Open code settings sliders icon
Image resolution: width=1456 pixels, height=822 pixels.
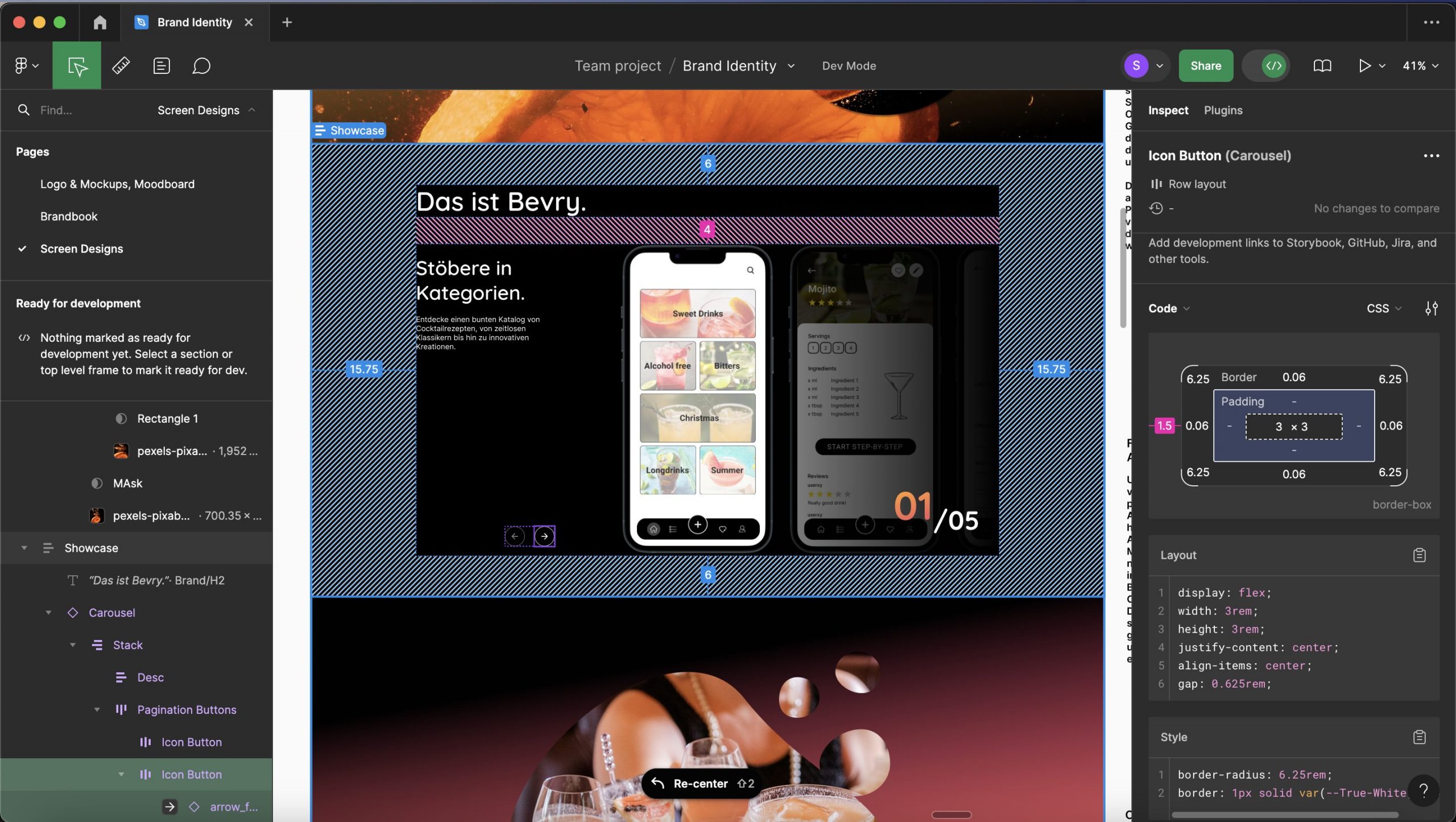point(1431,308)
